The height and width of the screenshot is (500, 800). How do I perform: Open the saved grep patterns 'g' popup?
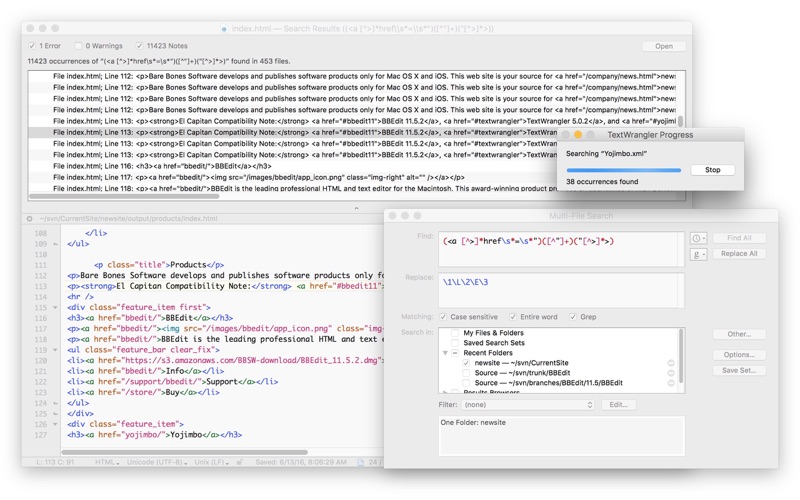[x=698, y=254]
